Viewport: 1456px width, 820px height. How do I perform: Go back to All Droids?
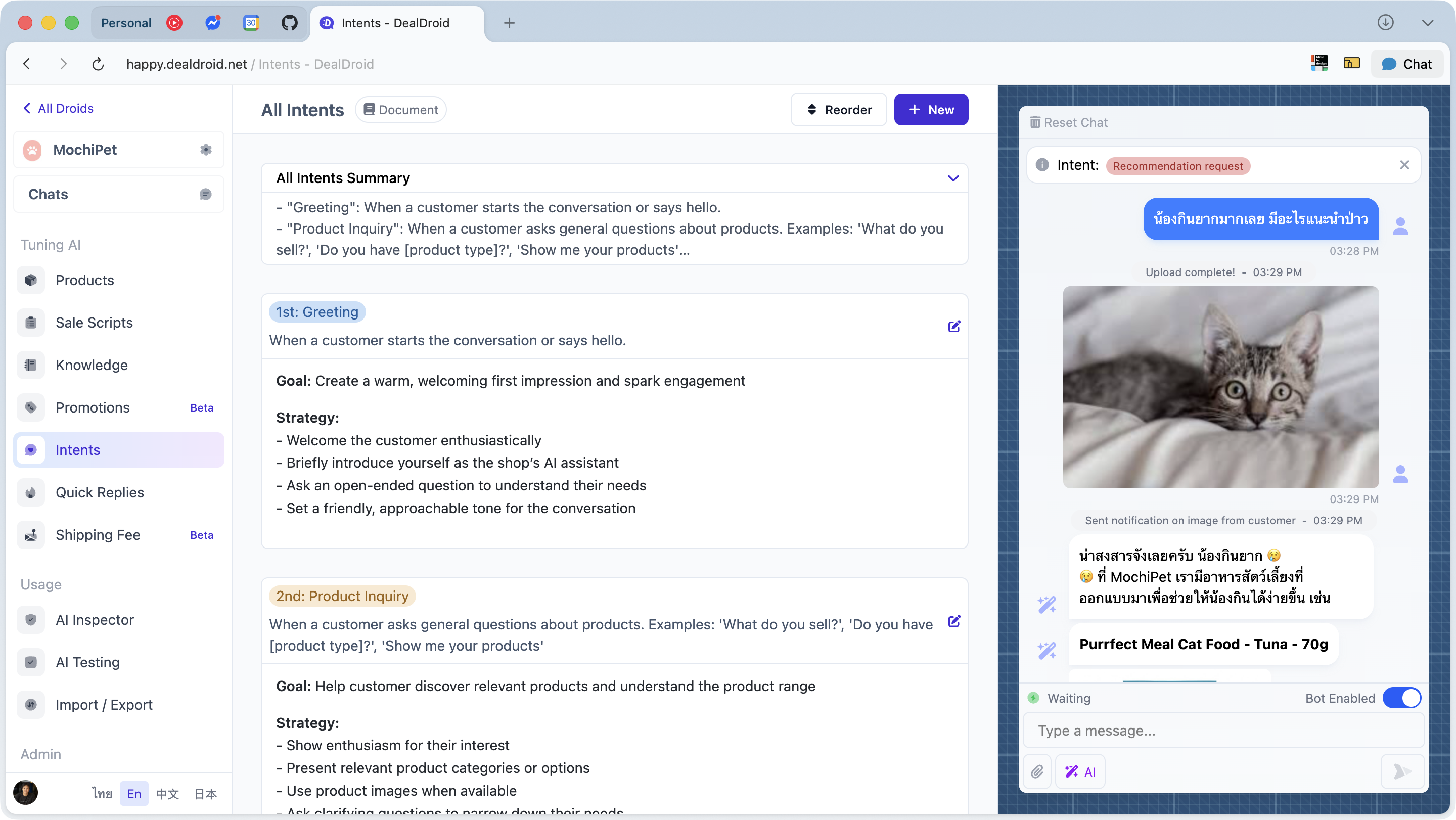[x=58, y=108]
